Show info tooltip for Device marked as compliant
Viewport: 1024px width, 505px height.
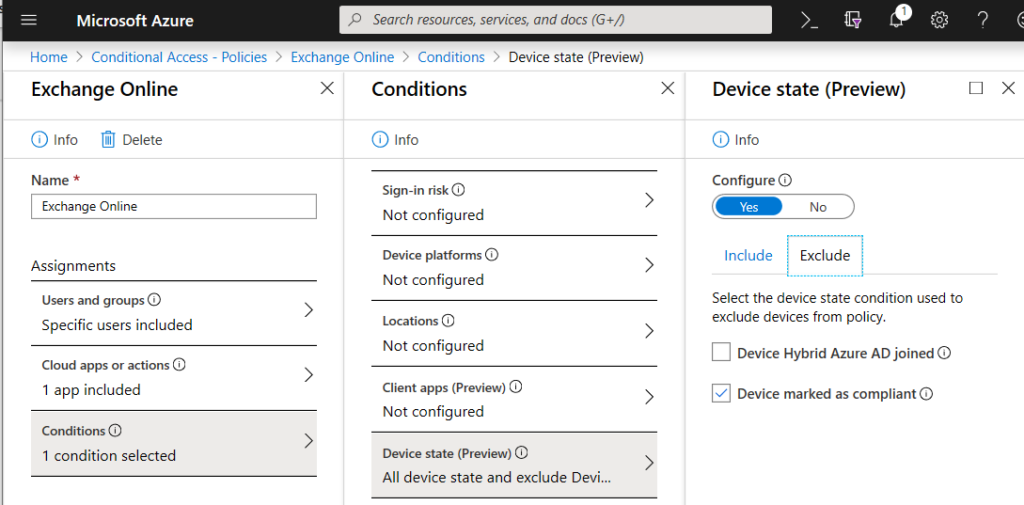pos(926,393)
